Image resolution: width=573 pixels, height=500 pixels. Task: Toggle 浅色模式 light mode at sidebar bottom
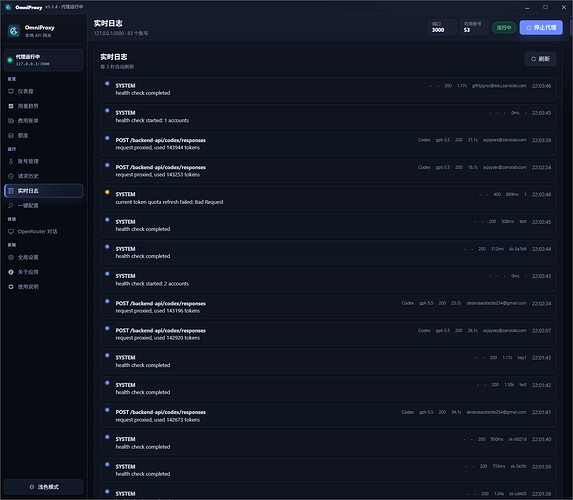point(43,487)
